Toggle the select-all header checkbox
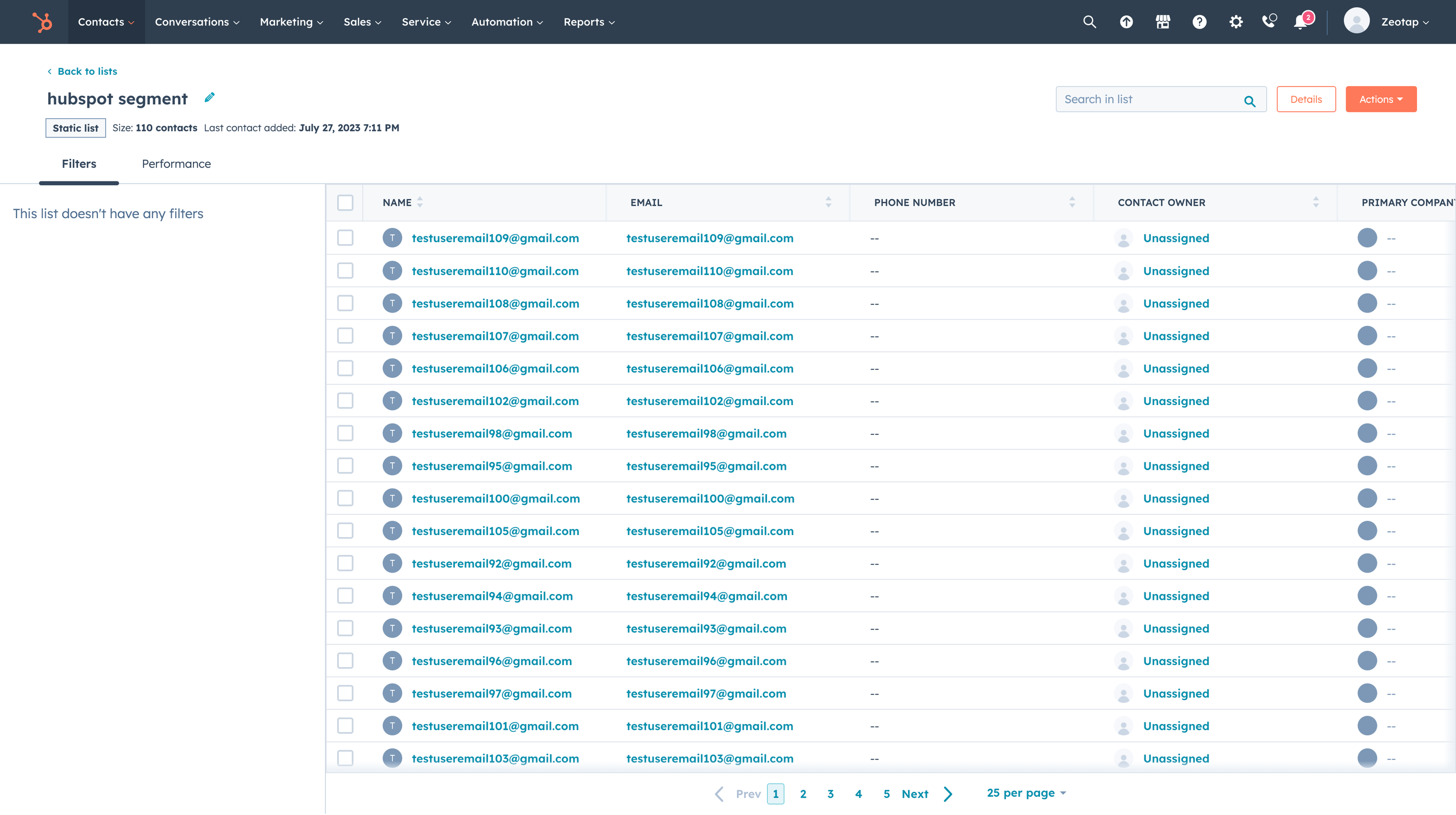Viewport: 1456px width, 815px height. [x=345, y=202]
